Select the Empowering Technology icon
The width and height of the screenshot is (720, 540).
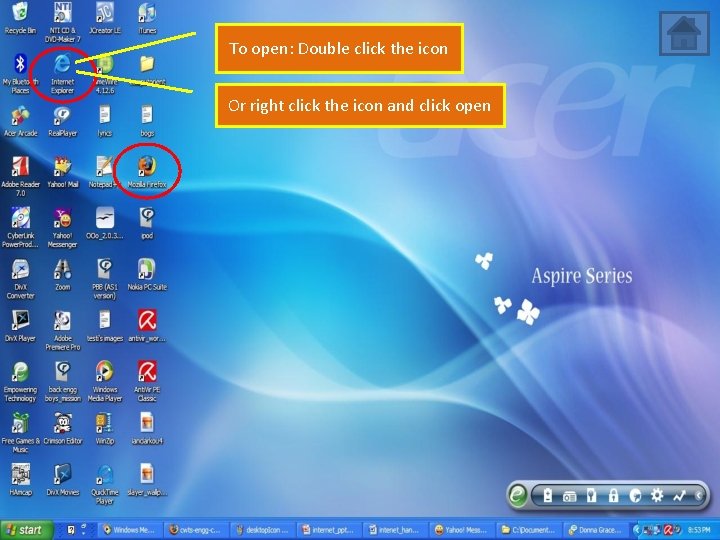click(20, 382)
